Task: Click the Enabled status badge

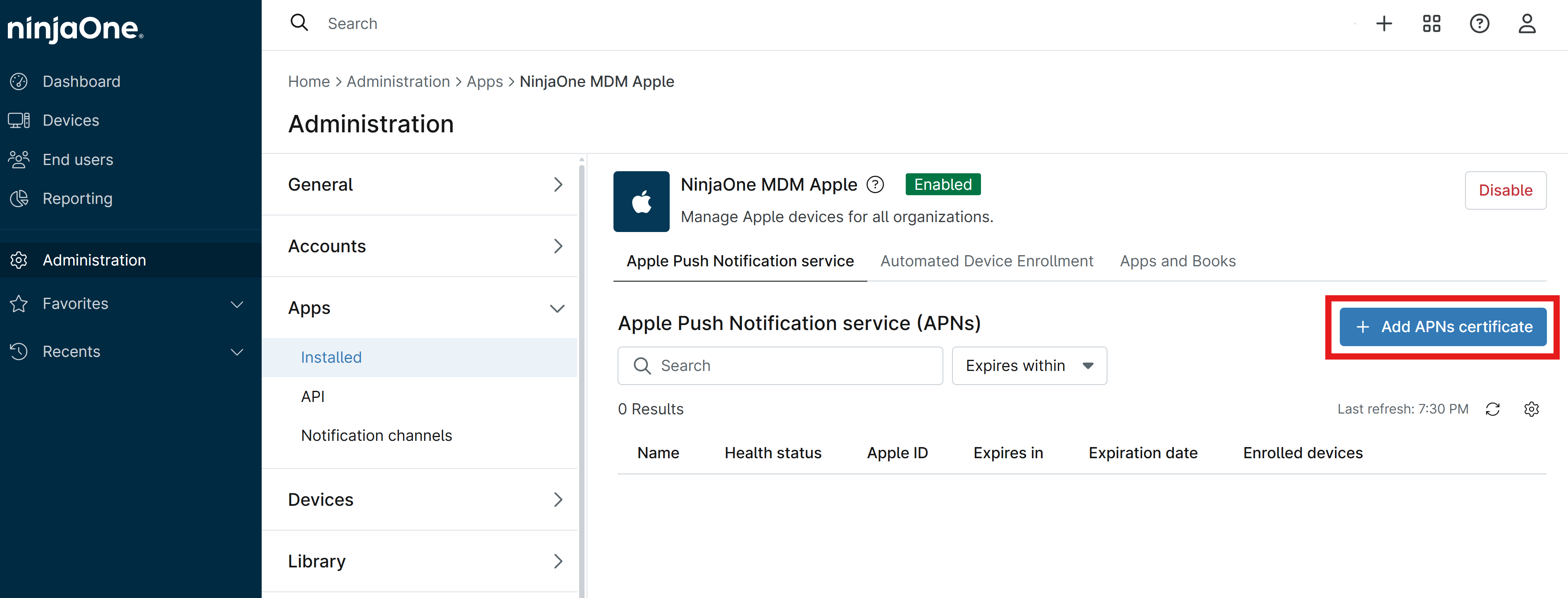Action: pyautogui.click(x=943, y=184)
